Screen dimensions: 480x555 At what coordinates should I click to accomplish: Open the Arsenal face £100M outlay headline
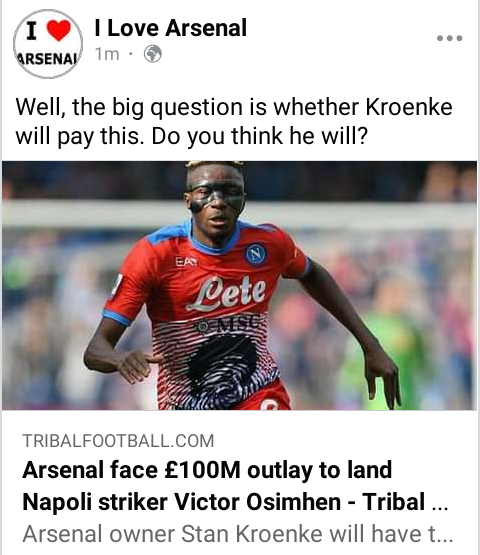[207, 470]
